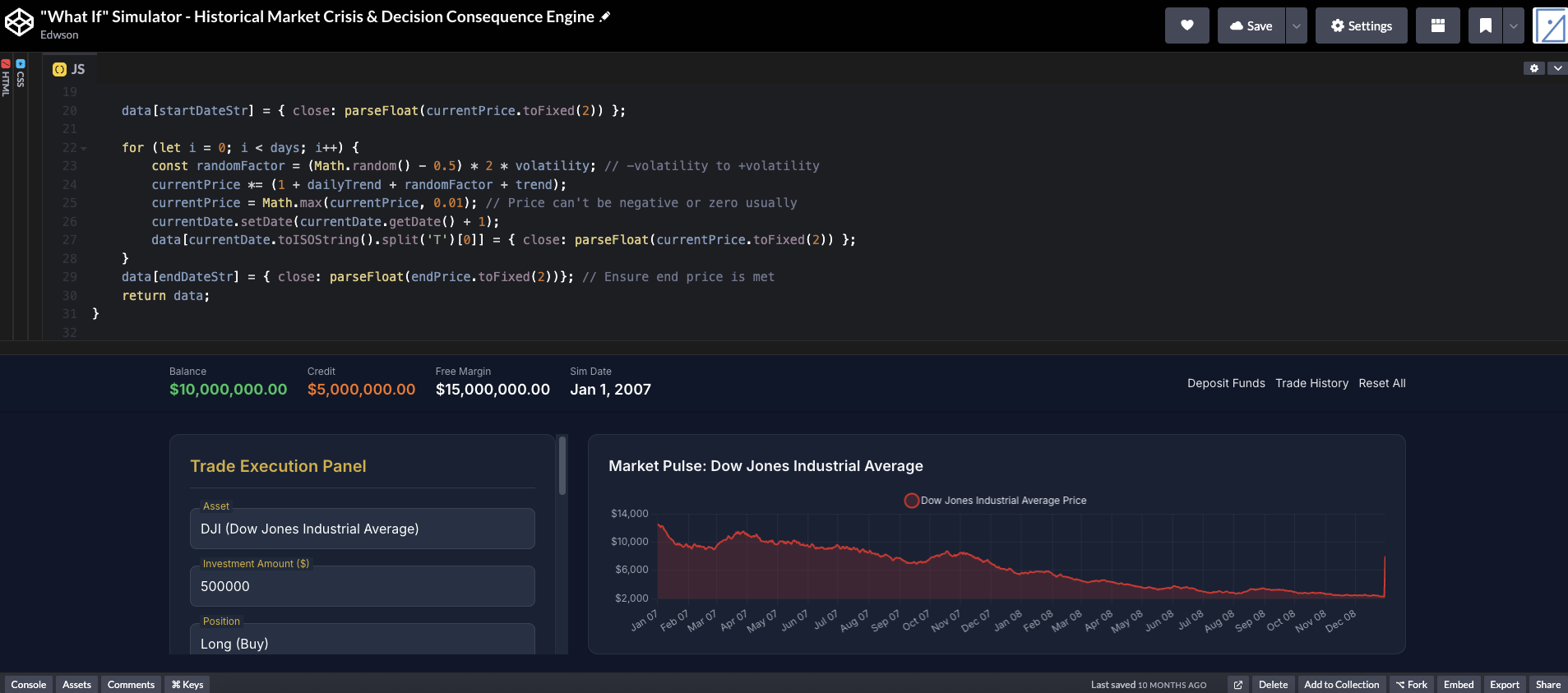Screen dimensions: 1568x693
Task: Open Trade History
Action: (x=1311, y=383)
